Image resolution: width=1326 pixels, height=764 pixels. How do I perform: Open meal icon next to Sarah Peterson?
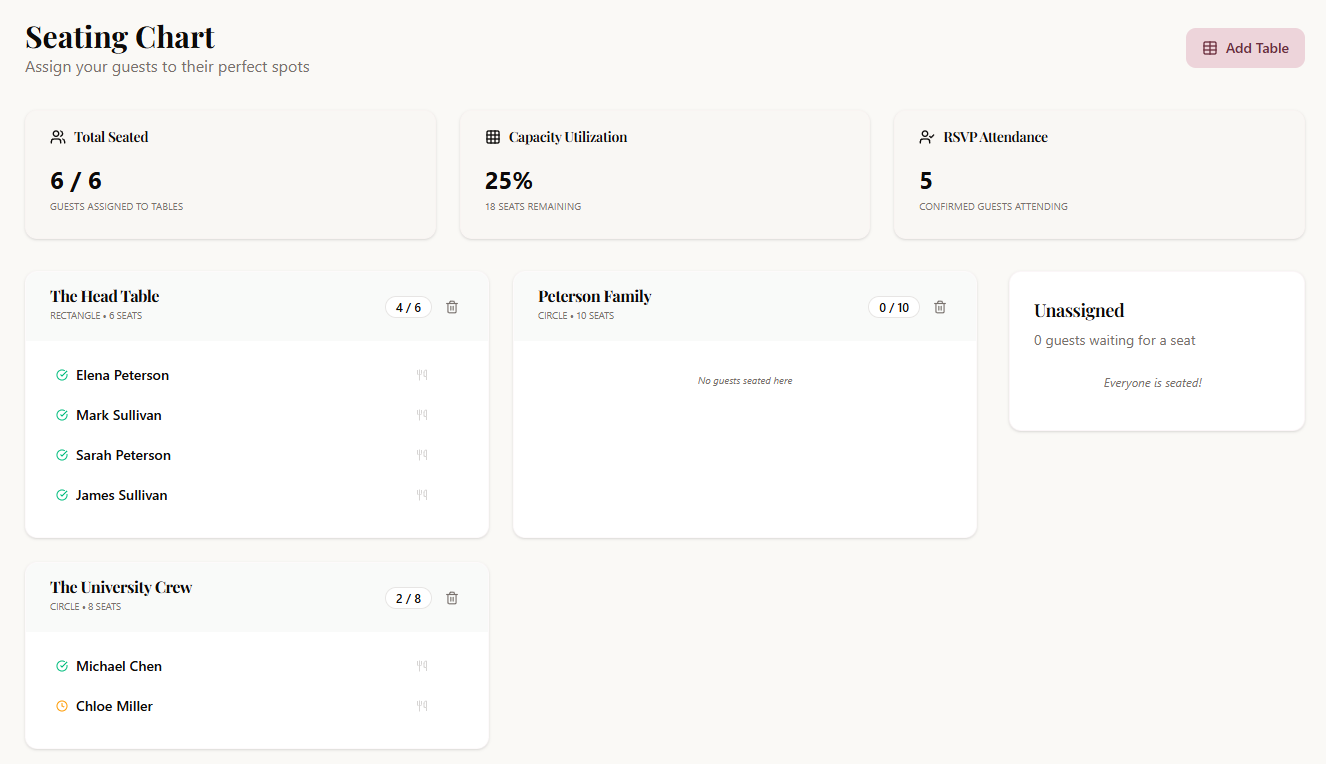coord(422,455)
